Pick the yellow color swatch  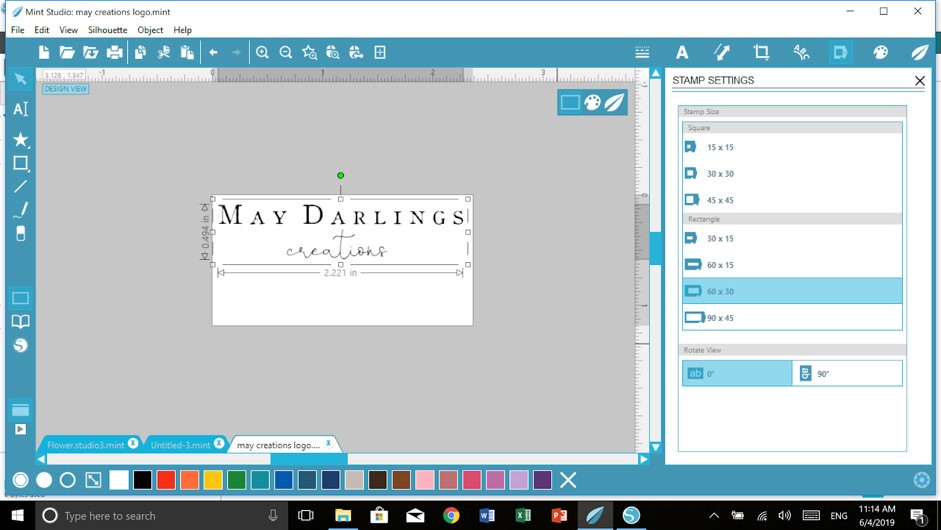[x=213, y=480]
